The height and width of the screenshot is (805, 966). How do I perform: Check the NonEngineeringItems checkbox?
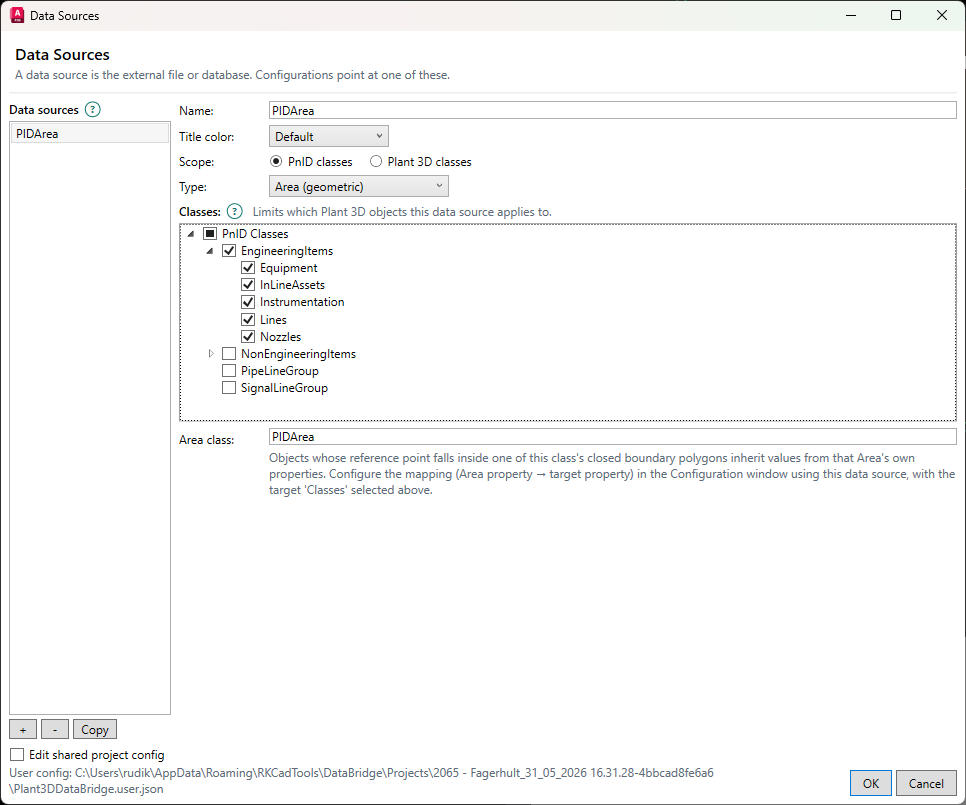(x=229, y=354)
